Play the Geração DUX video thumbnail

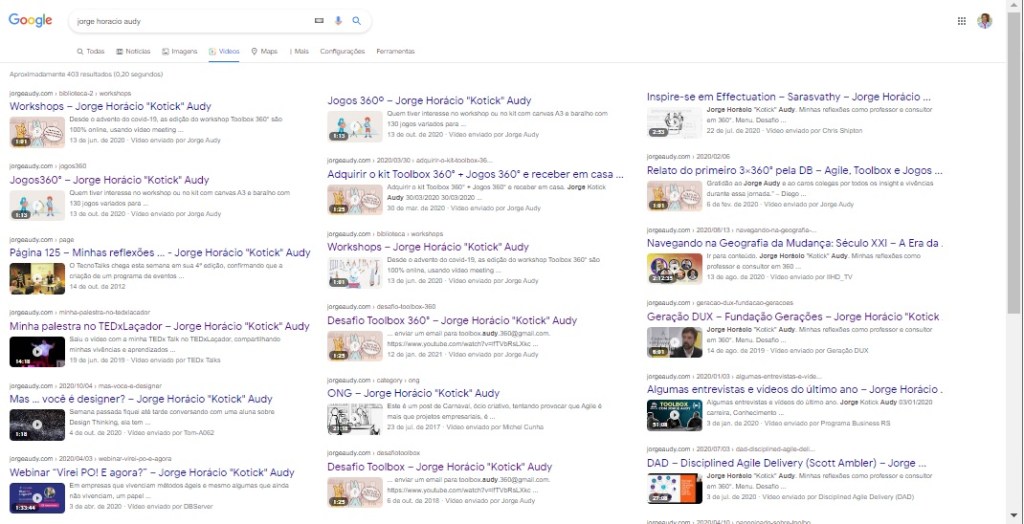pyautogui.click(x=673, y=341)
